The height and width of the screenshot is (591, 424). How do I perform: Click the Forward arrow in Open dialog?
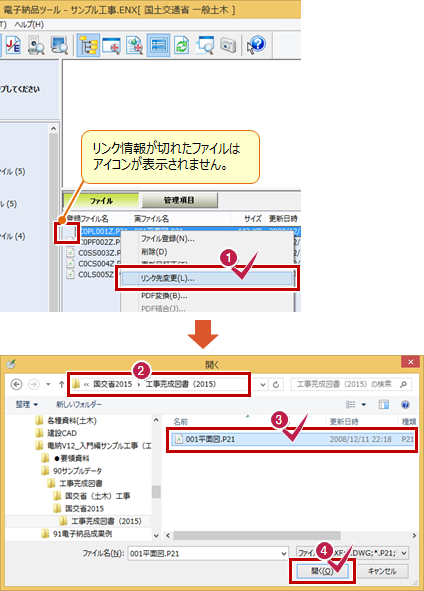pyautogui.click(x=34, y=384)
